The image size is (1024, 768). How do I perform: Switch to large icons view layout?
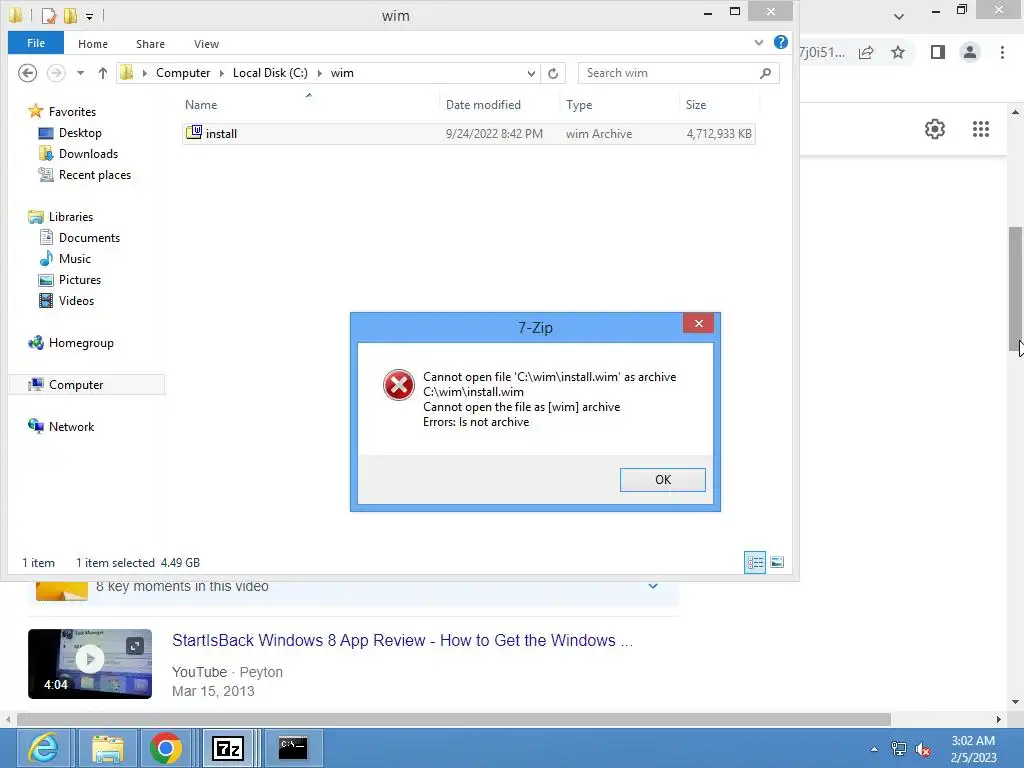pyautogui.click(x=777, y=562)
